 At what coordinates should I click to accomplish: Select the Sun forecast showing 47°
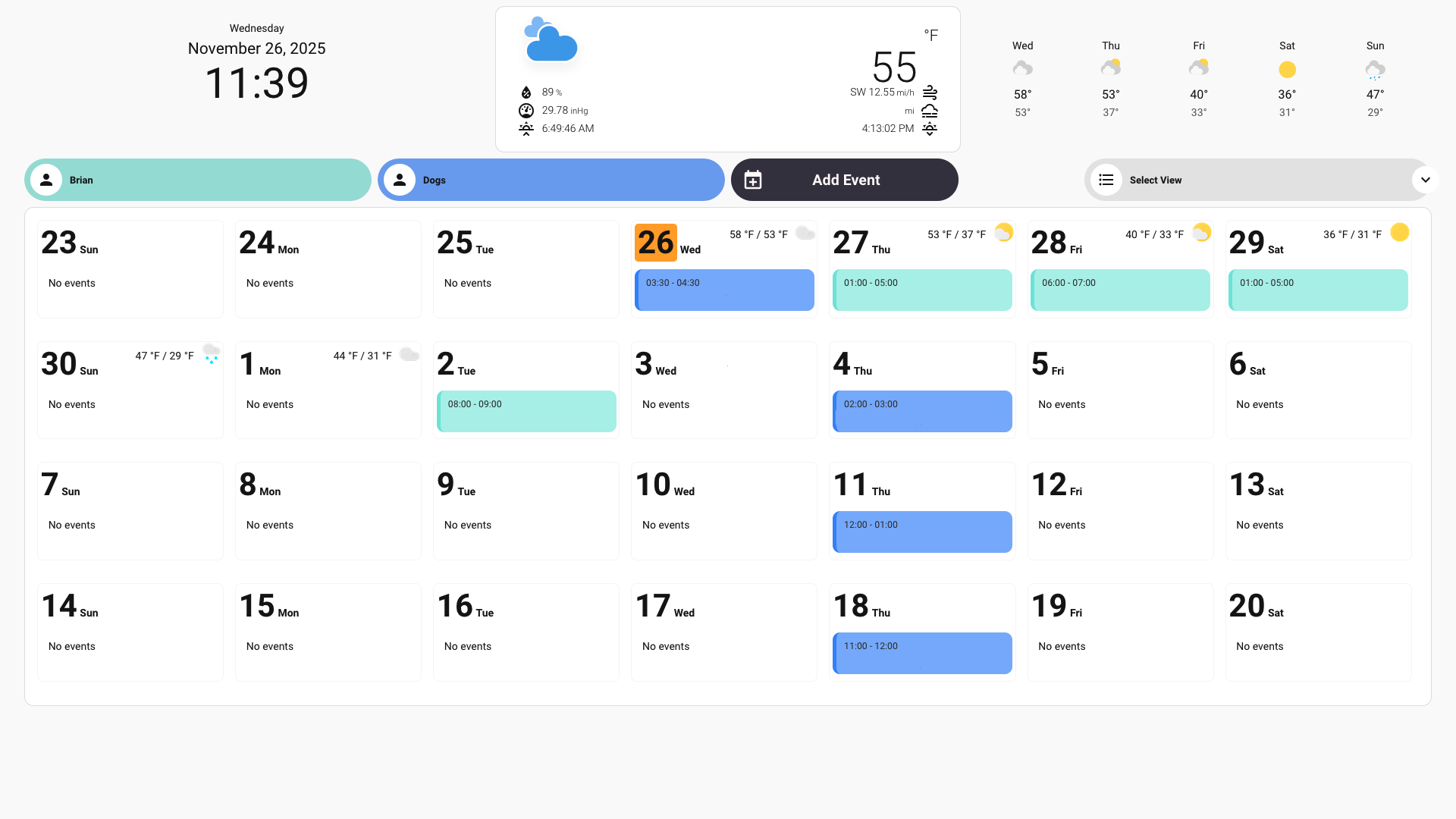point(1375,79)
